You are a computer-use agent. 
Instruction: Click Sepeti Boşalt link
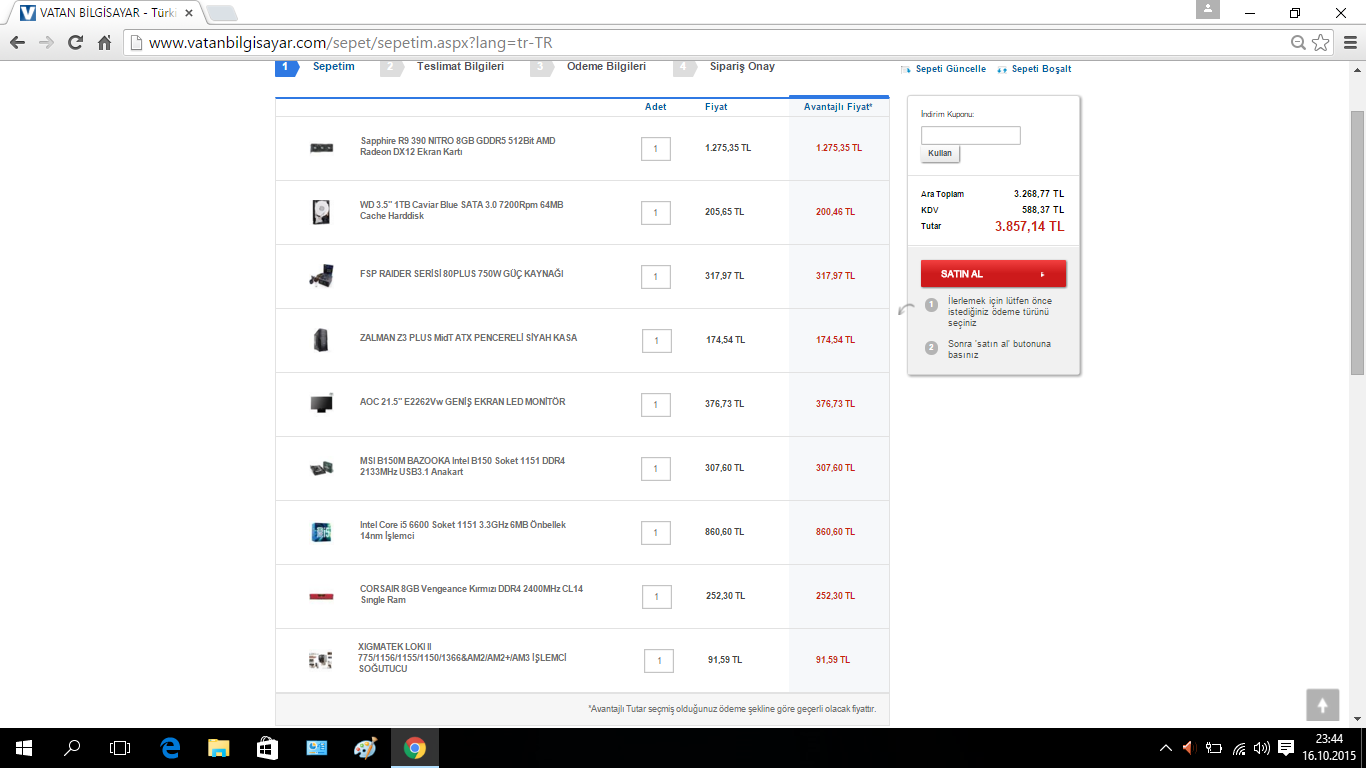click(x=1041, y=69)
